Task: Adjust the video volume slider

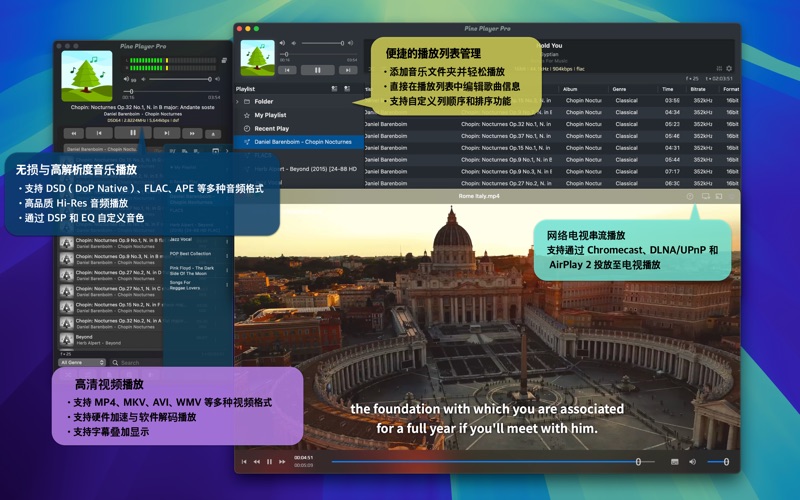Action: pos(718,462)
